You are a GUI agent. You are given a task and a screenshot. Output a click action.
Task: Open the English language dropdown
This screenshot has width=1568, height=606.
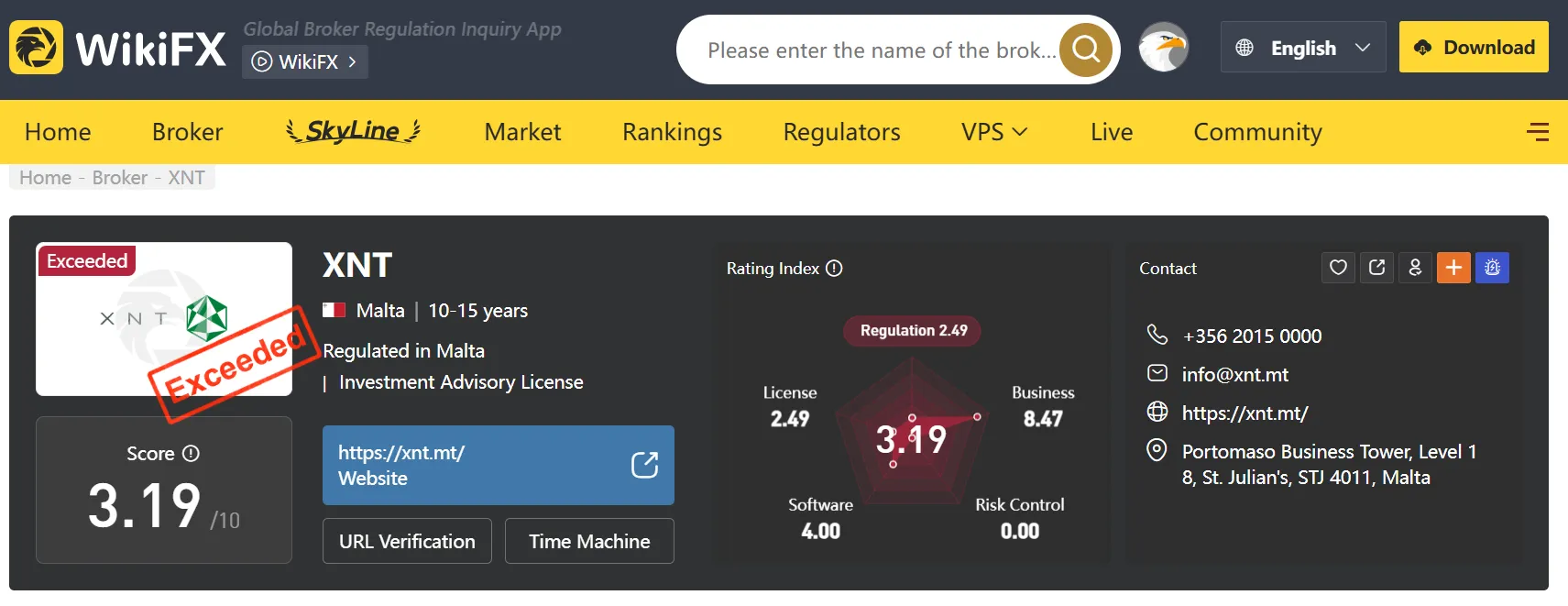tap(1302, 48)
